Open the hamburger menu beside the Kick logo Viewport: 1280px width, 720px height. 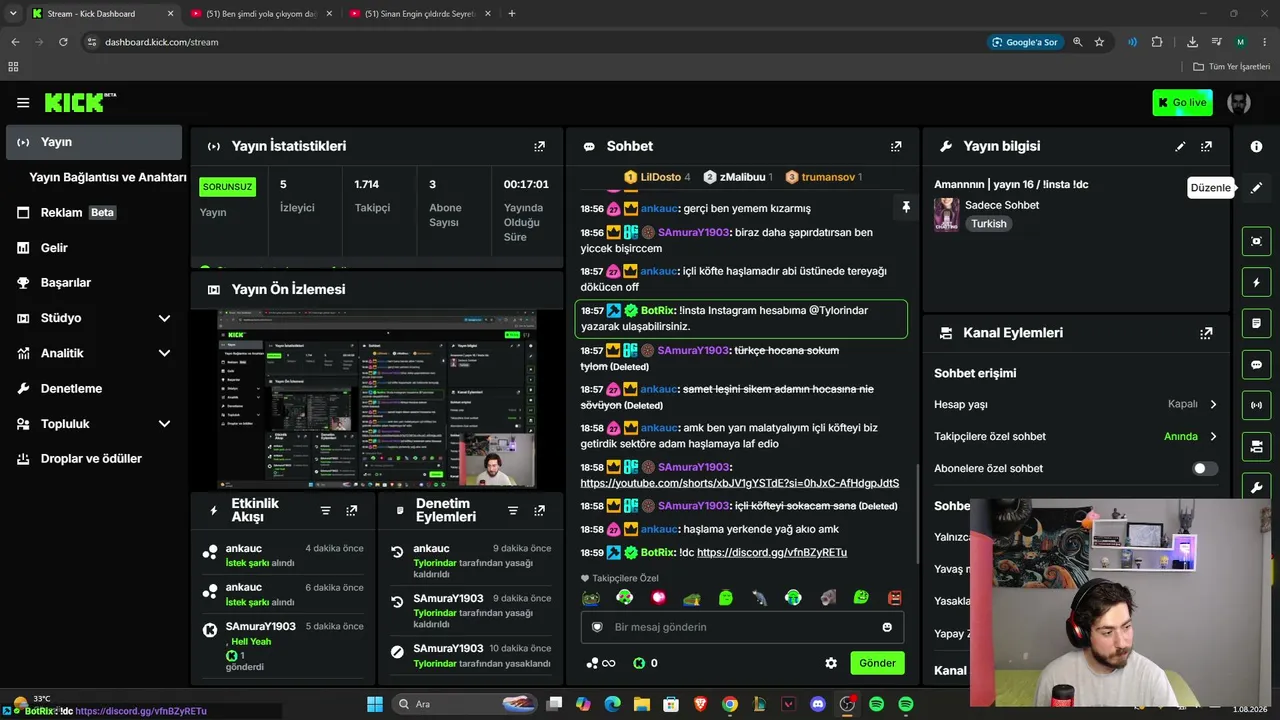(x=23, y=103)
